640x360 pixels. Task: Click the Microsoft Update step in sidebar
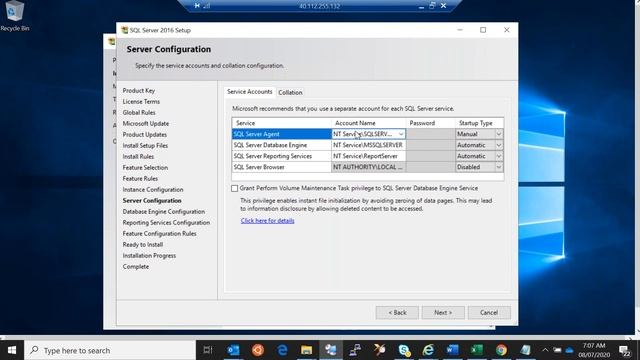click(146, 124)
